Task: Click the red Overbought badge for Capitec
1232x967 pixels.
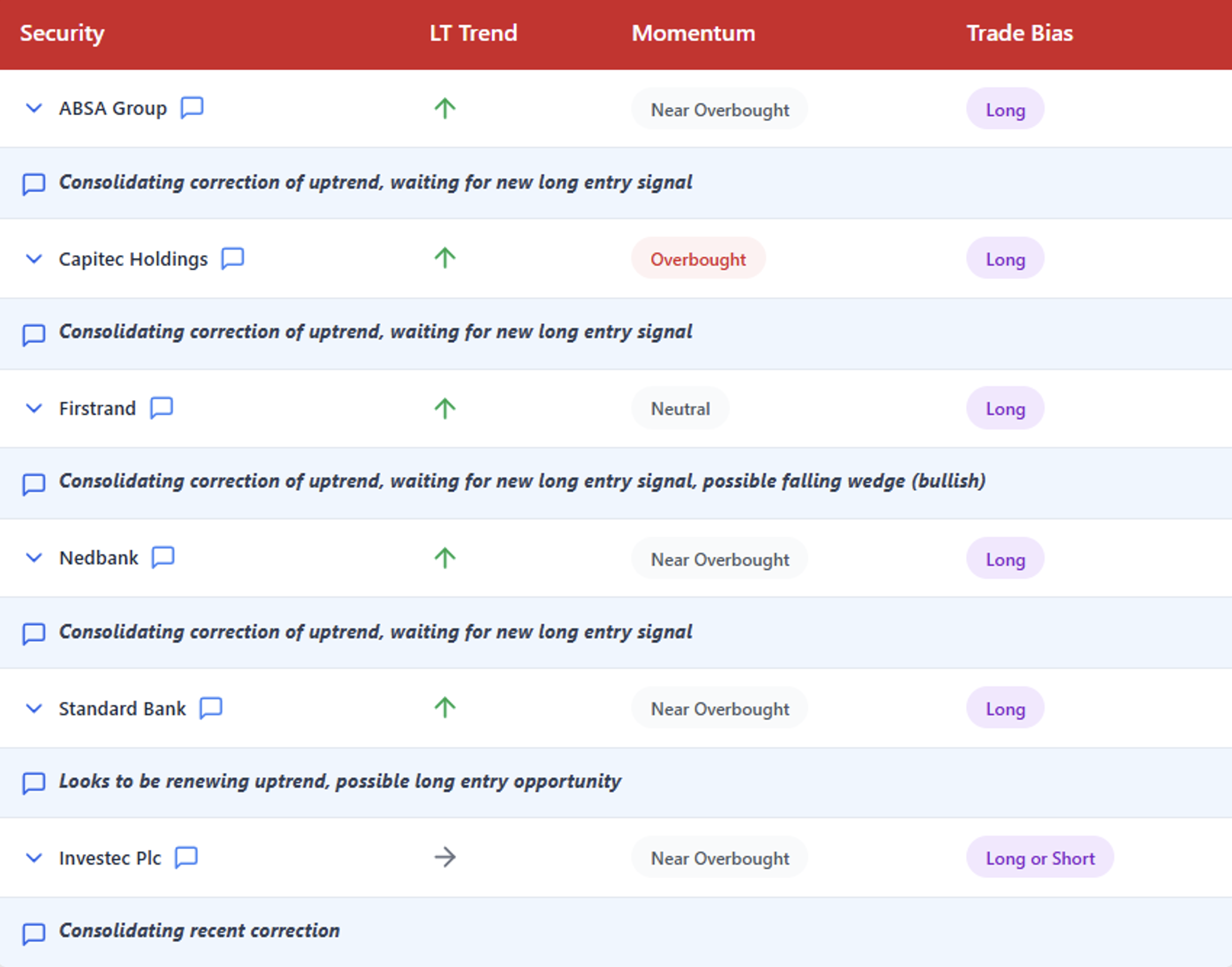Action: coord(698,259)
